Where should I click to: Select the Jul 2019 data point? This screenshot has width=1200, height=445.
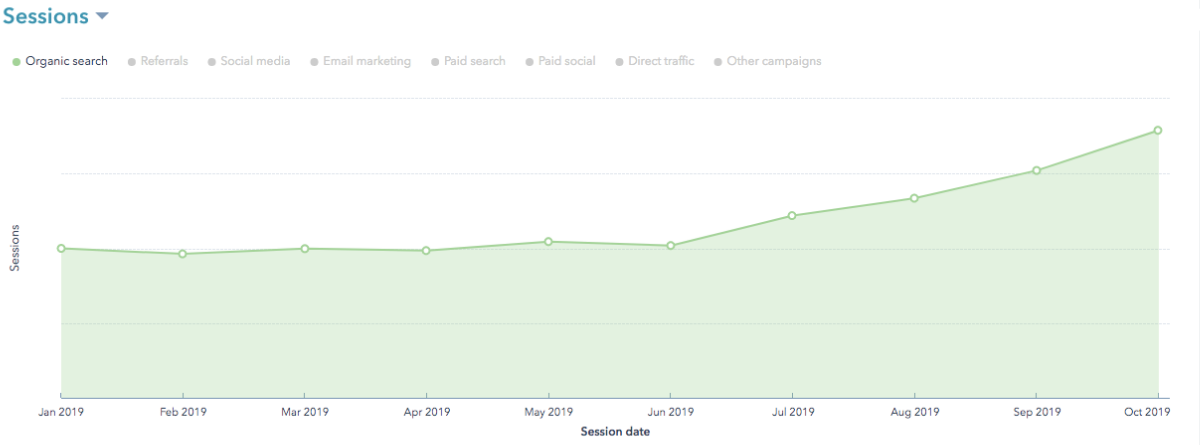[x=792, y=215]
